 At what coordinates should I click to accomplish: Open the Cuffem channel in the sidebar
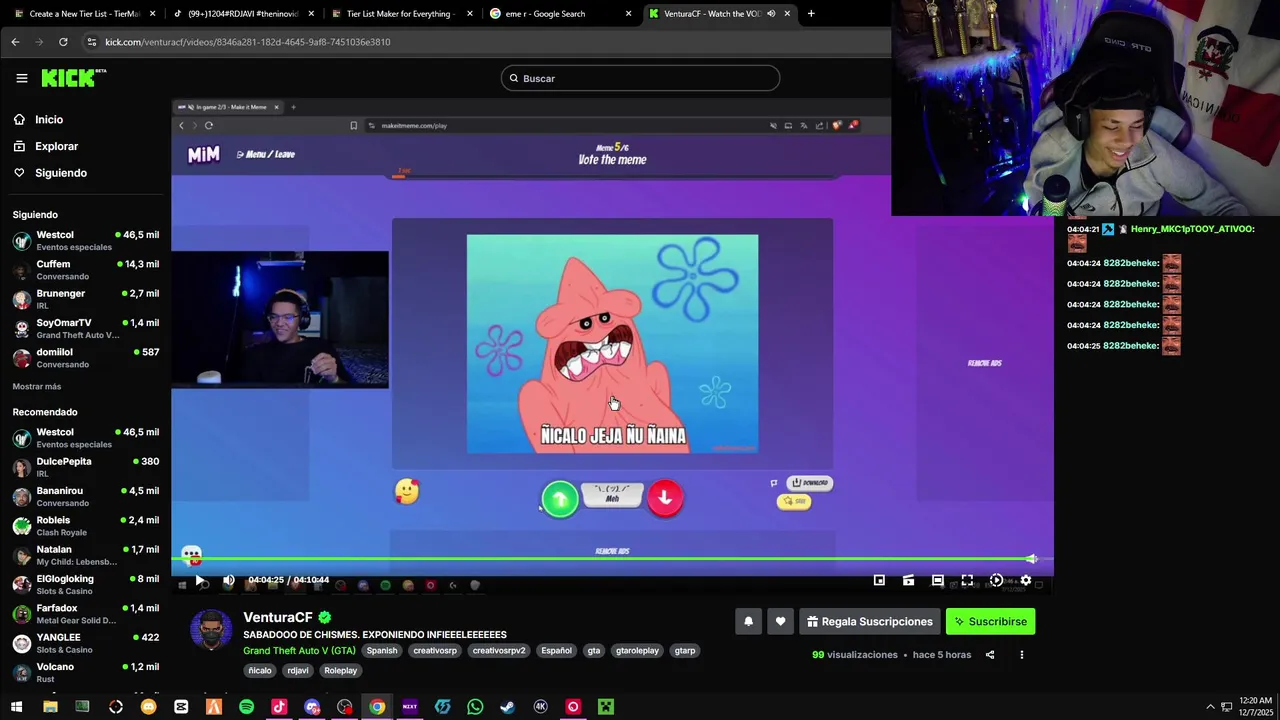[x=85, y=270]
